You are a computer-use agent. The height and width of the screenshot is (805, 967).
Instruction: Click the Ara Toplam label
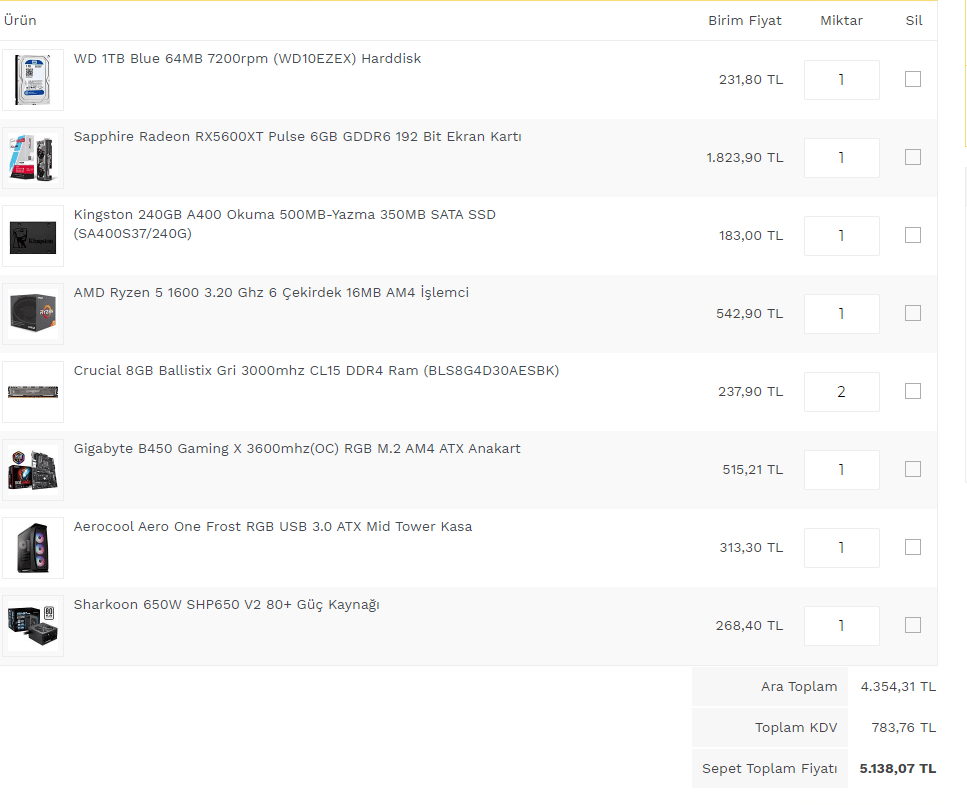tap(799, 687)
